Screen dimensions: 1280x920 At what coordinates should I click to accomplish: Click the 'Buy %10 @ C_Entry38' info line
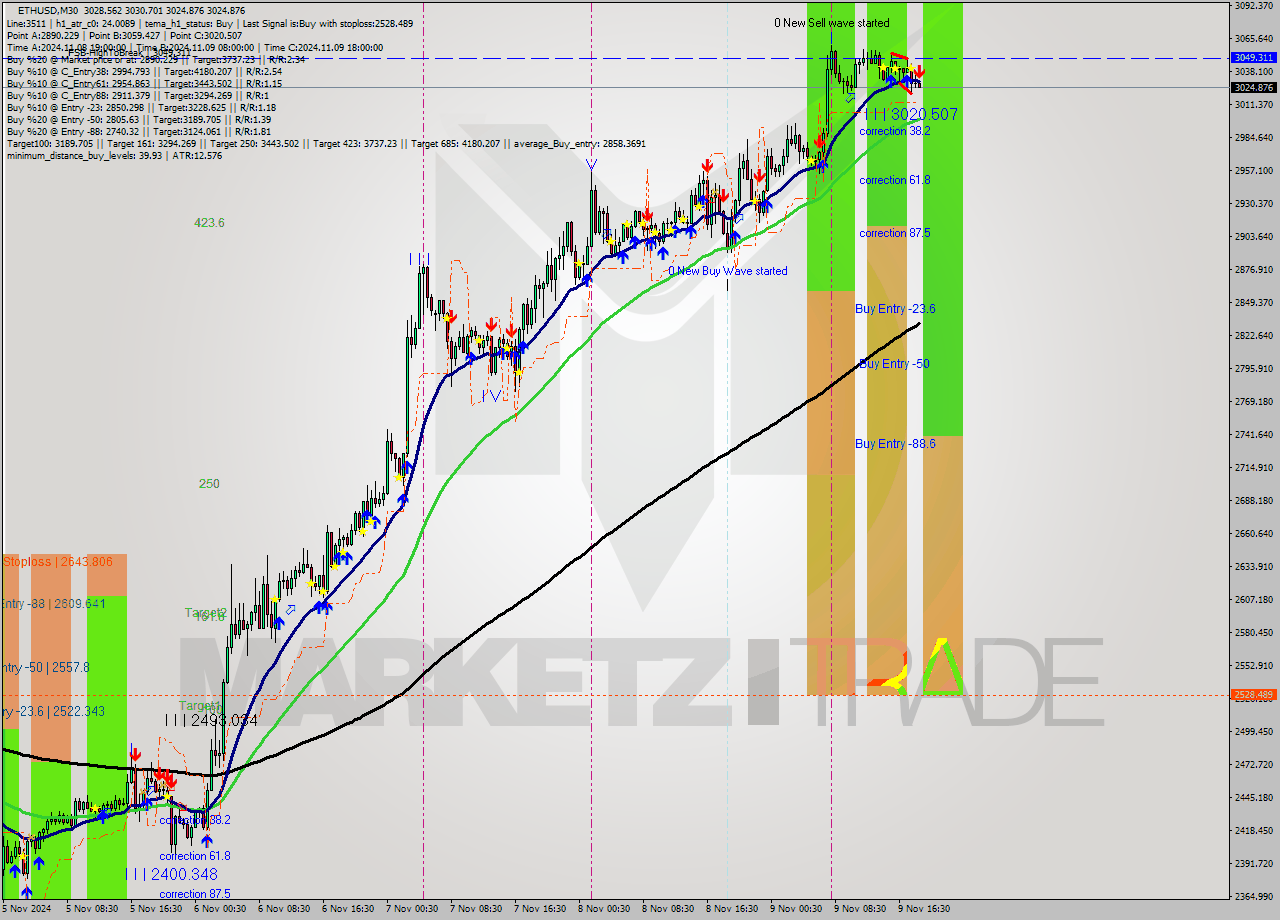(144, 71)
